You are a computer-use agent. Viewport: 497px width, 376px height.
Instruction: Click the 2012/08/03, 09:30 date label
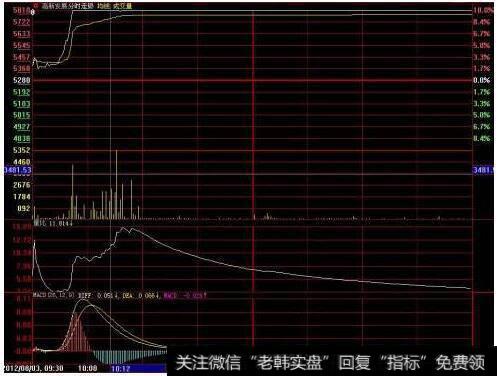click(x=34, y=368)
